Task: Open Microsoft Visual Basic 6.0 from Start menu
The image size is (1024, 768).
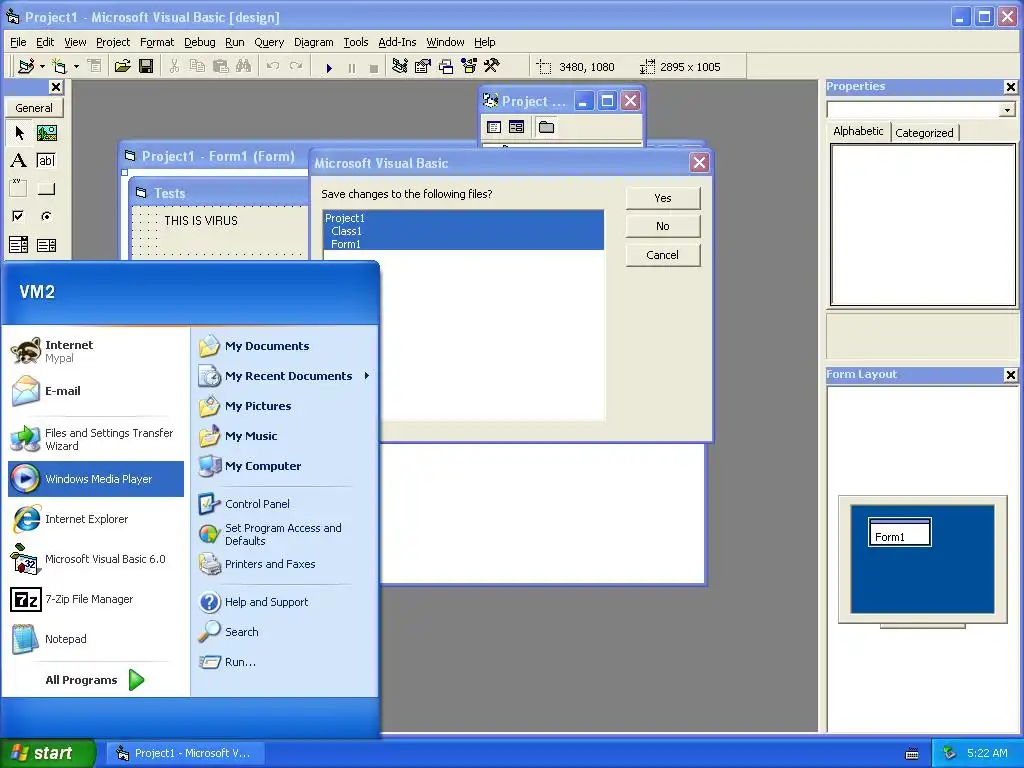Action: (x=96, y=559)
